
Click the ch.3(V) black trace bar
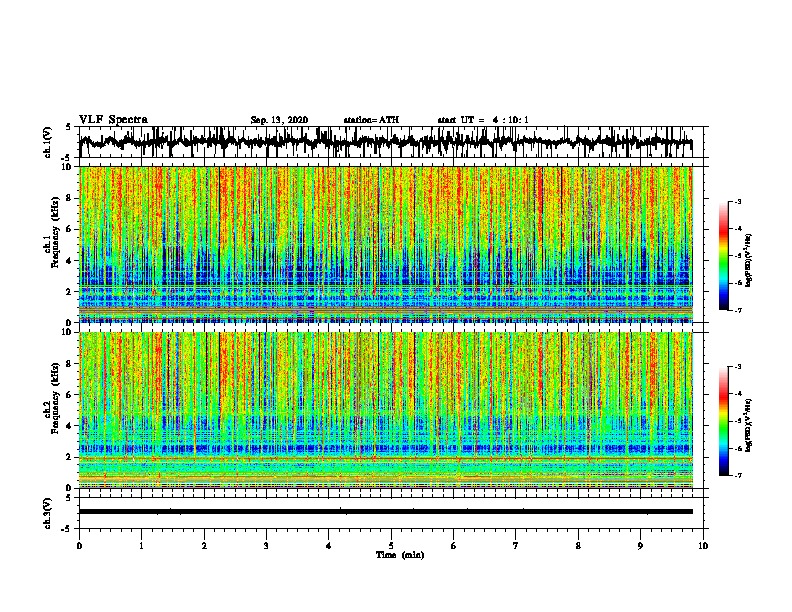pyautogui.click(x=386, y=512)
